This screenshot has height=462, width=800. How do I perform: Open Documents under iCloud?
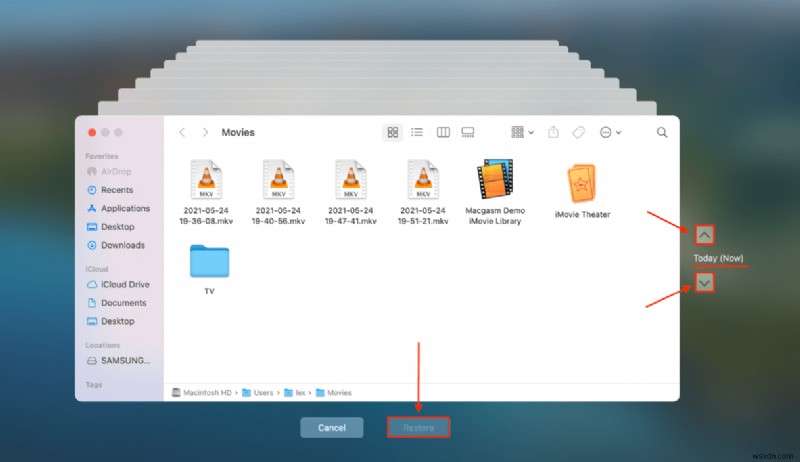click(116, 302)
